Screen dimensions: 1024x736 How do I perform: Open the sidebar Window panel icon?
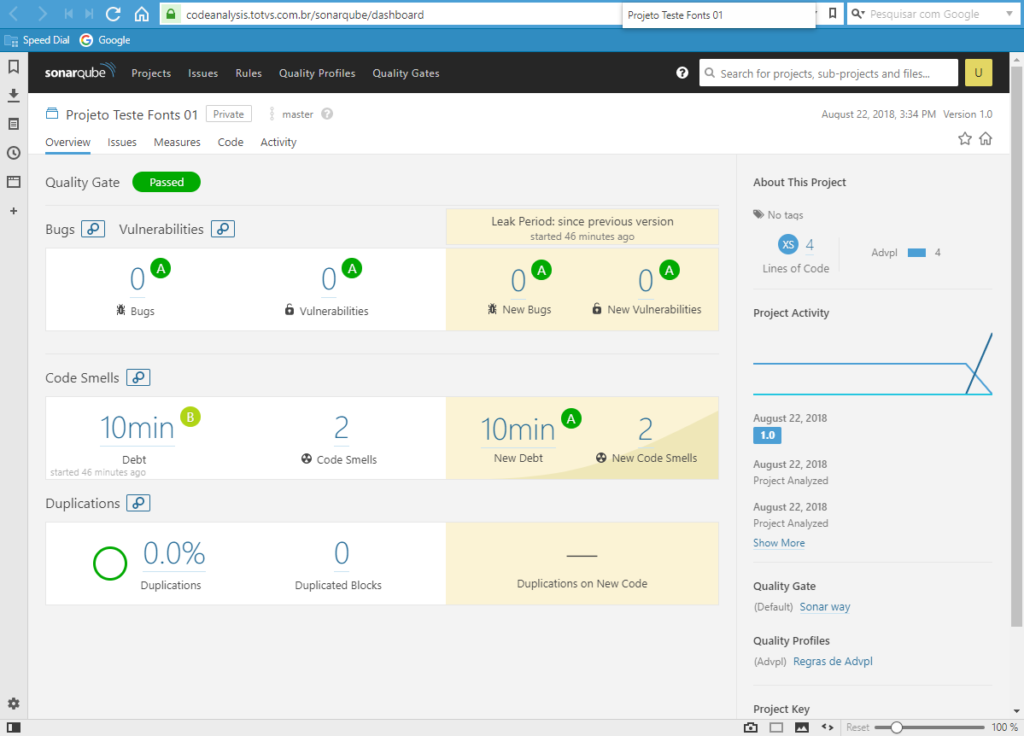click(14, 182)
